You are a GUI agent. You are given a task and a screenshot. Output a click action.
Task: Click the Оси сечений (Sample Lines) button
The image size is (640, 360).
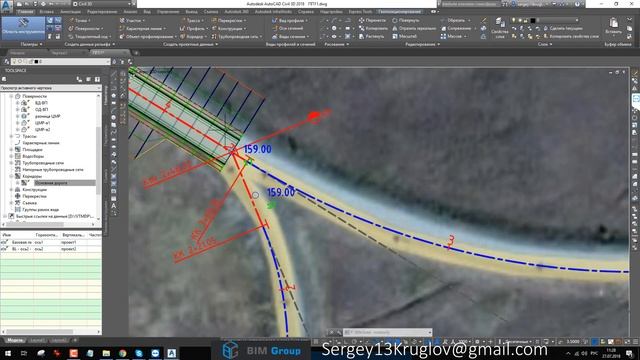click(x=288, y=28)
